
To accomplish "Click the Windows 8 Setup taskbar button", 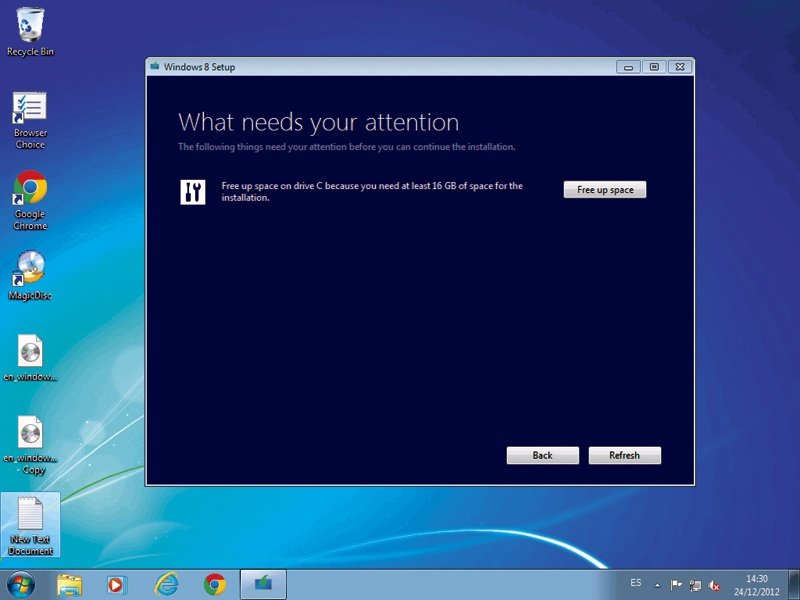I will pos(263,585).
